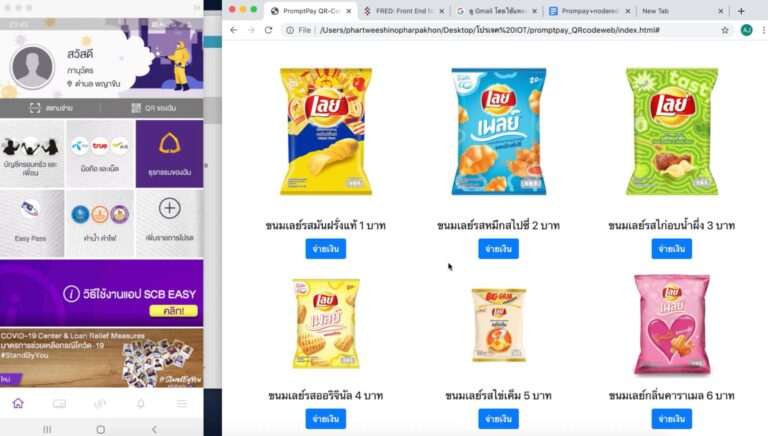Pay for the 1 baht potato chips

(x=326, y=249)
